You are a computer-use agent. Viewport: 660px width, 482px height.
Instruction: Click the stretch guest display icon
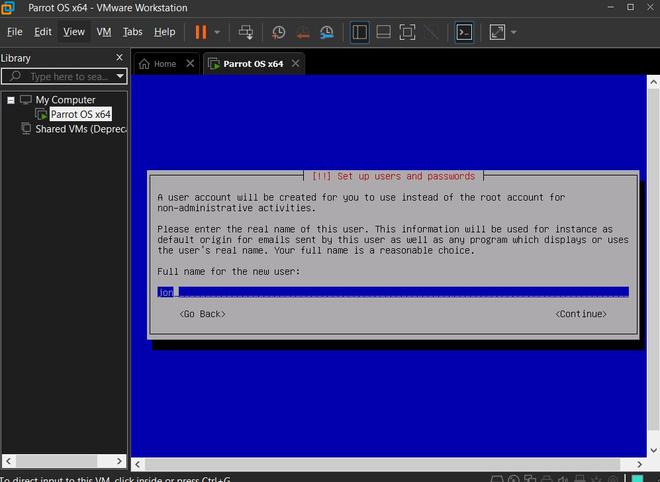497,32
